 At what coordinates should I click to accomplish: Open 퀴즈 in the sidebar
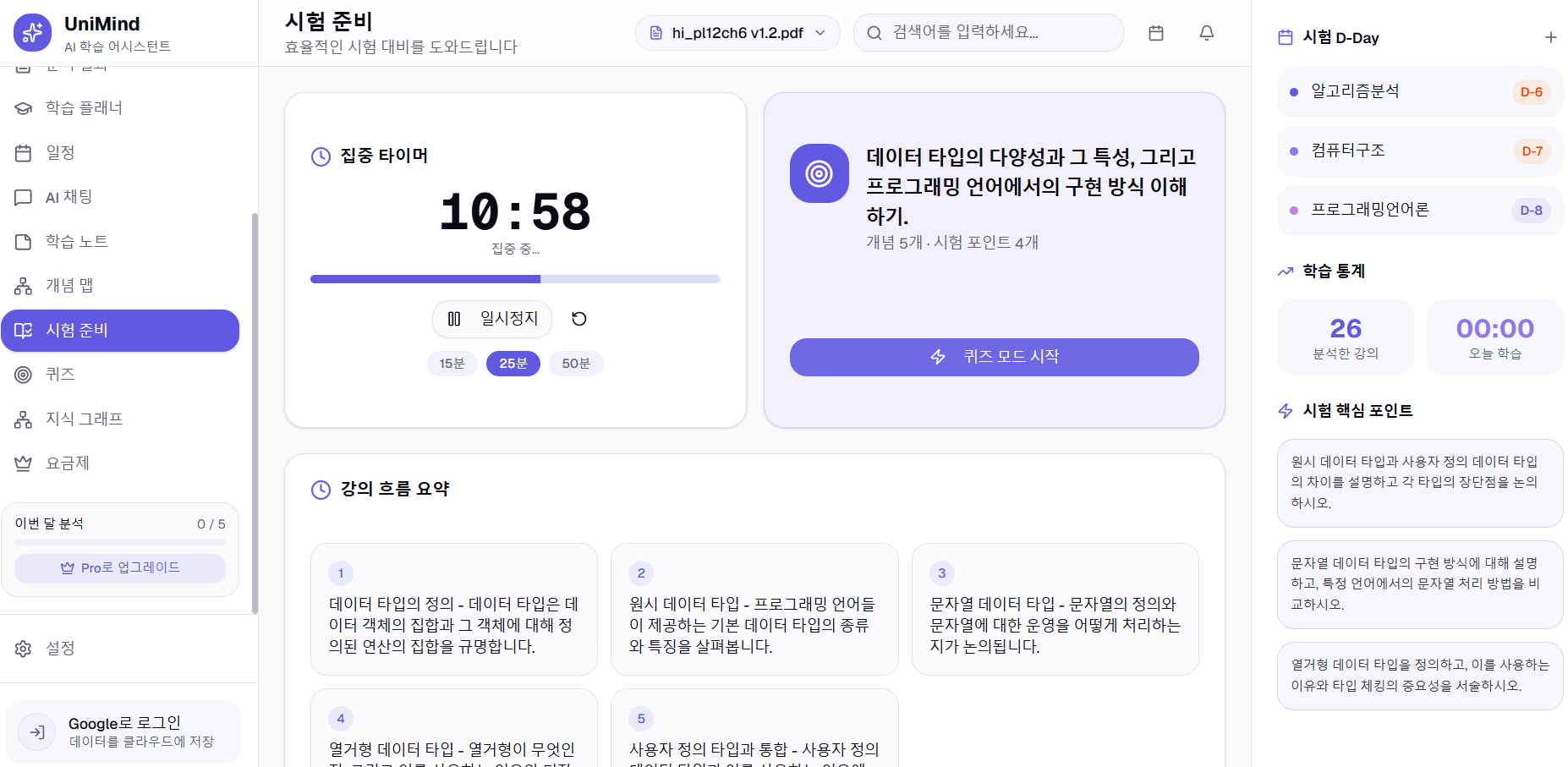[120, 375]
